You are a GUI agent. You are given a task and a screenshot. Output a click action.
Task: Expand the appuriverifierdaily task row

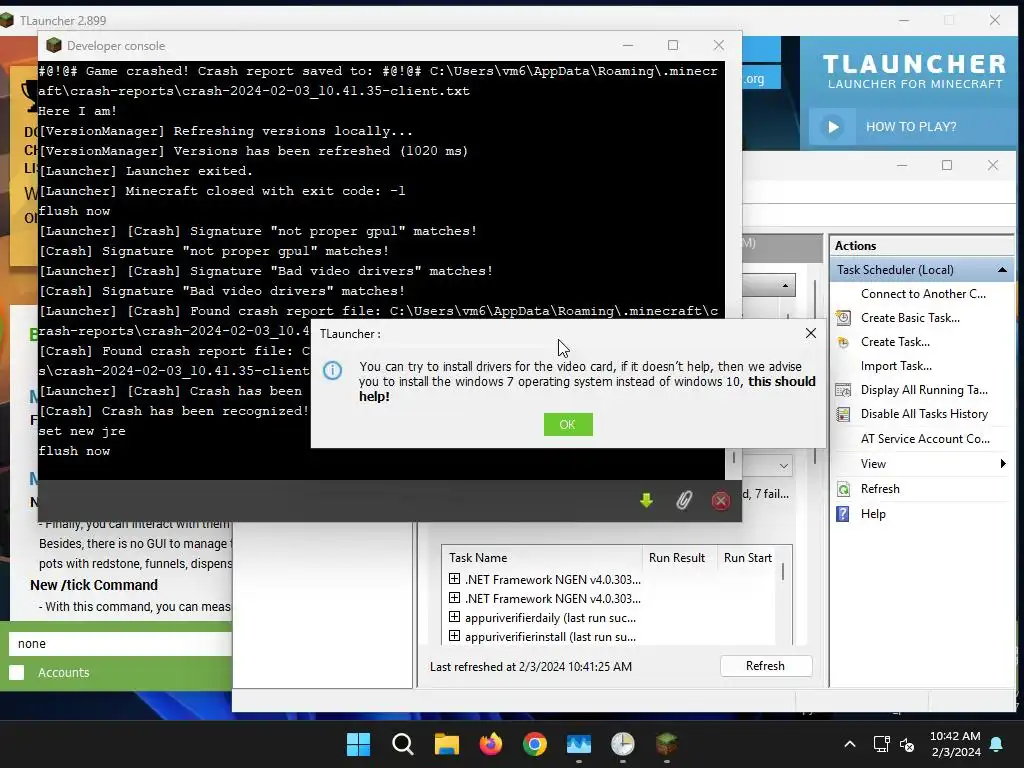click(455, 617)
